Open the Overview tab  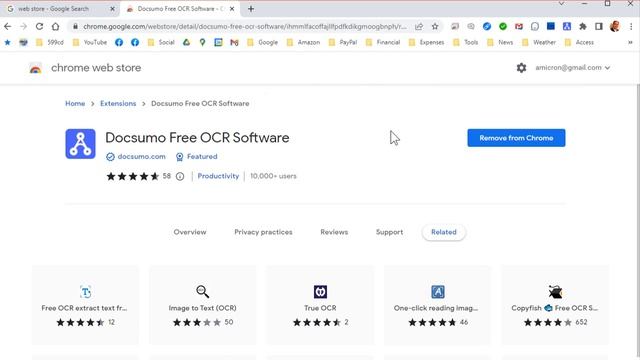190,232
